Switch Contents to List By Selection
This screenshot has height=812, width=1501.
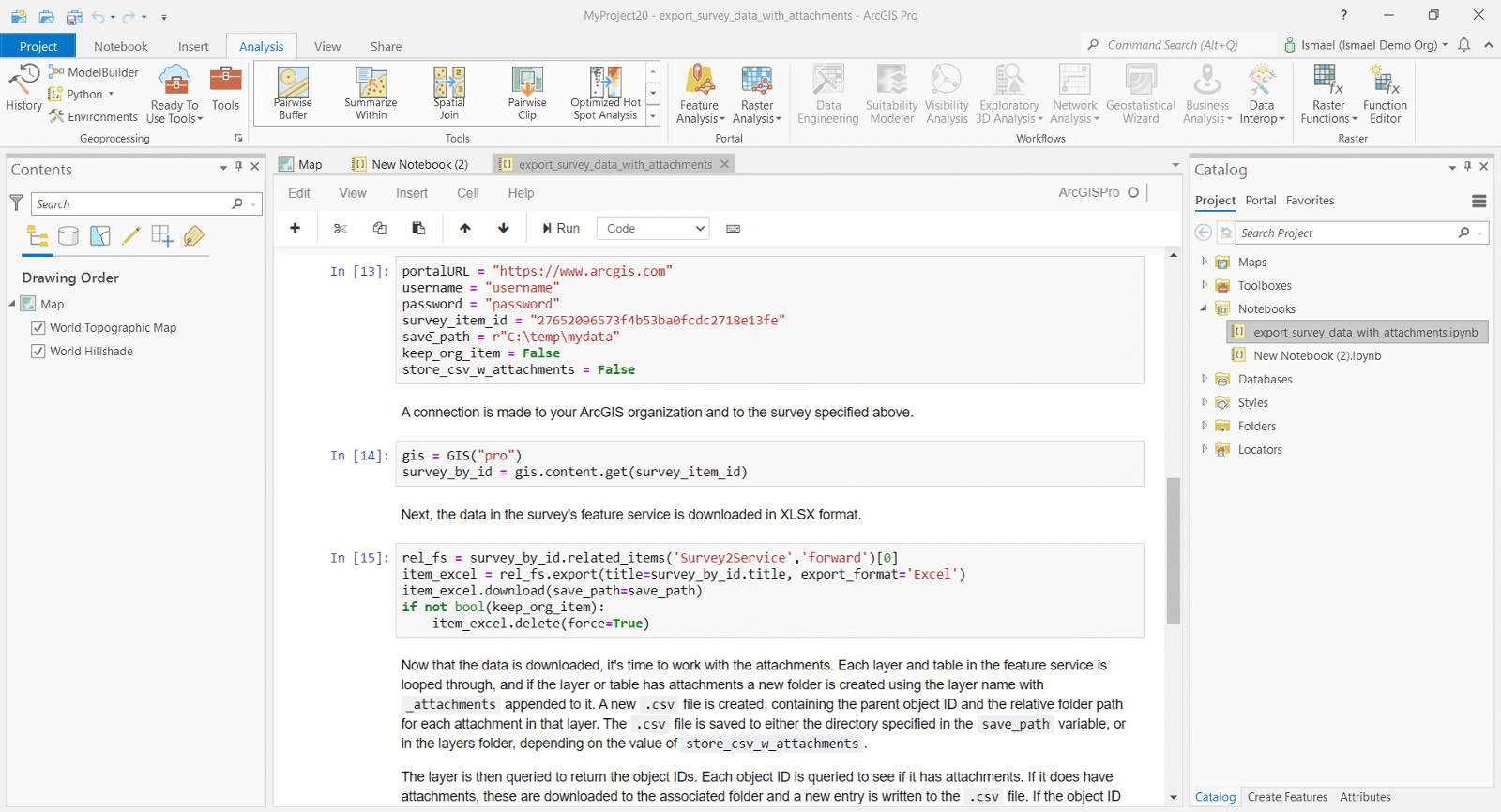point(100,236)
